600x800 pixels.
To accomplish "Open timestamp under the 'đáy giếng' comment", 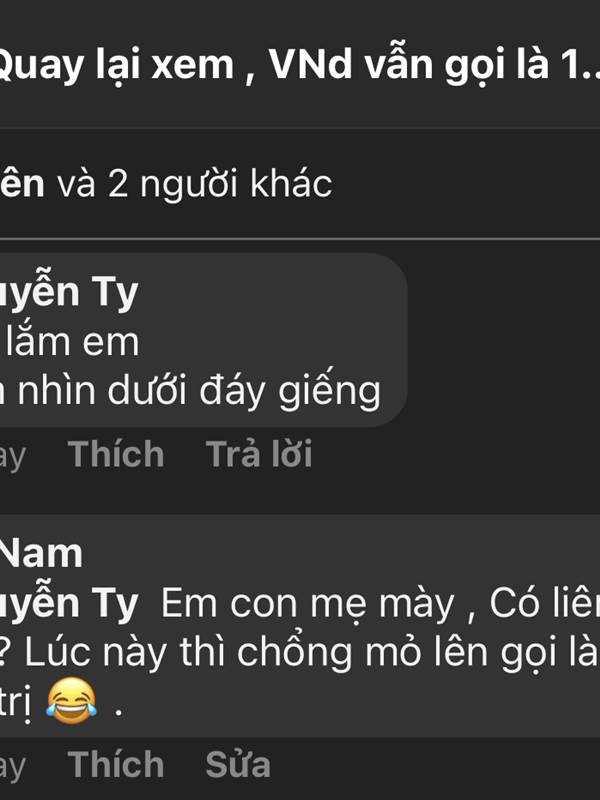I will (13, 456).
